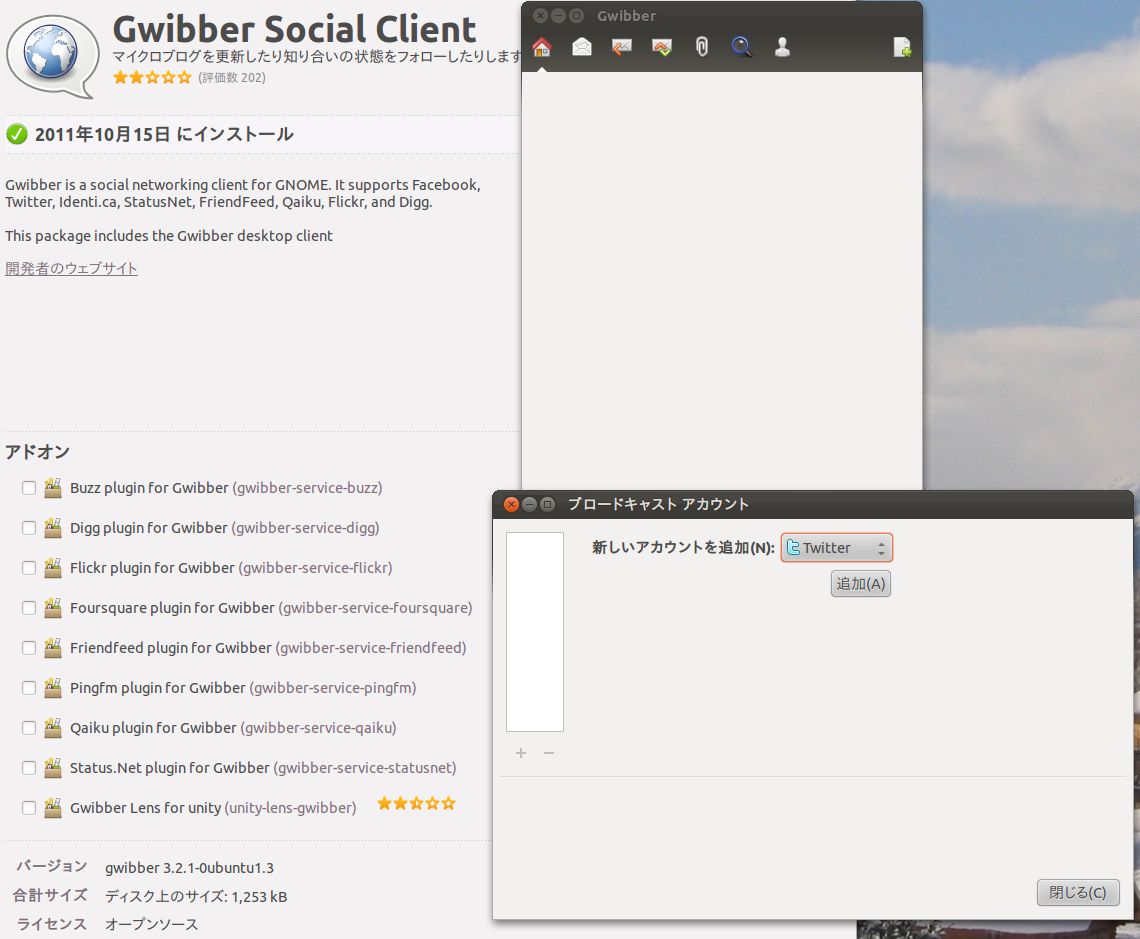
Task: Click the package icon beside Qaiku plugin
Action: [x=52, y=728]
